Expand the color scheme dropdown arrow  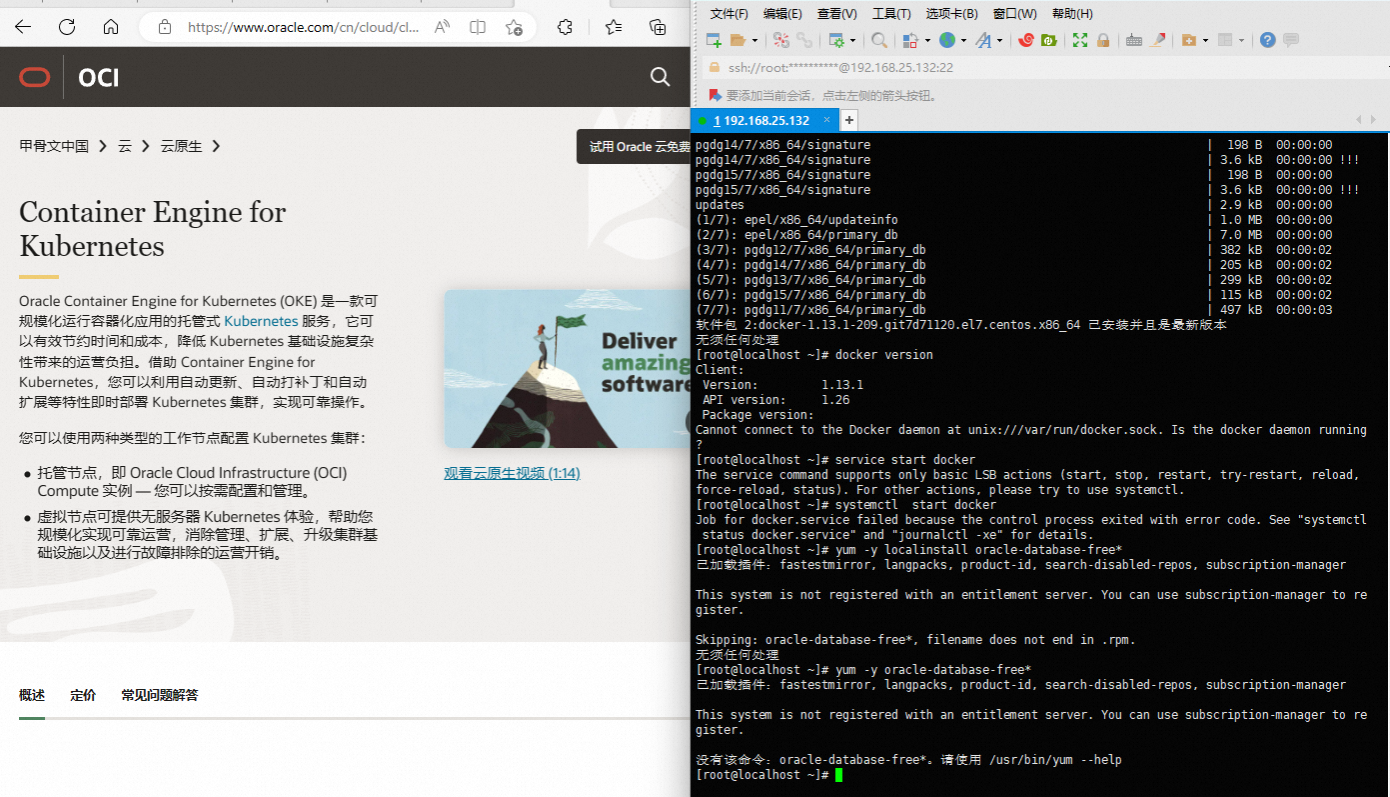(x=928, y=40)
